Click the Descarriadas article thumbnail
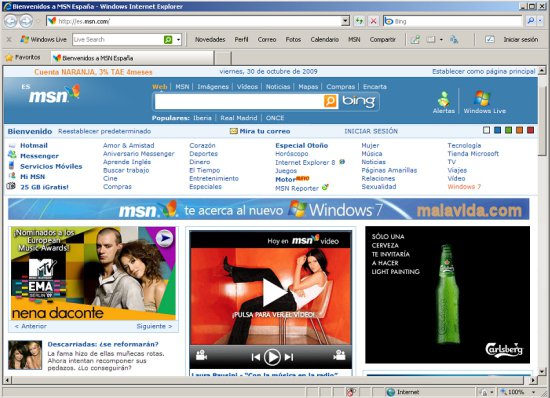550x398 pixels. click(25, 355)
